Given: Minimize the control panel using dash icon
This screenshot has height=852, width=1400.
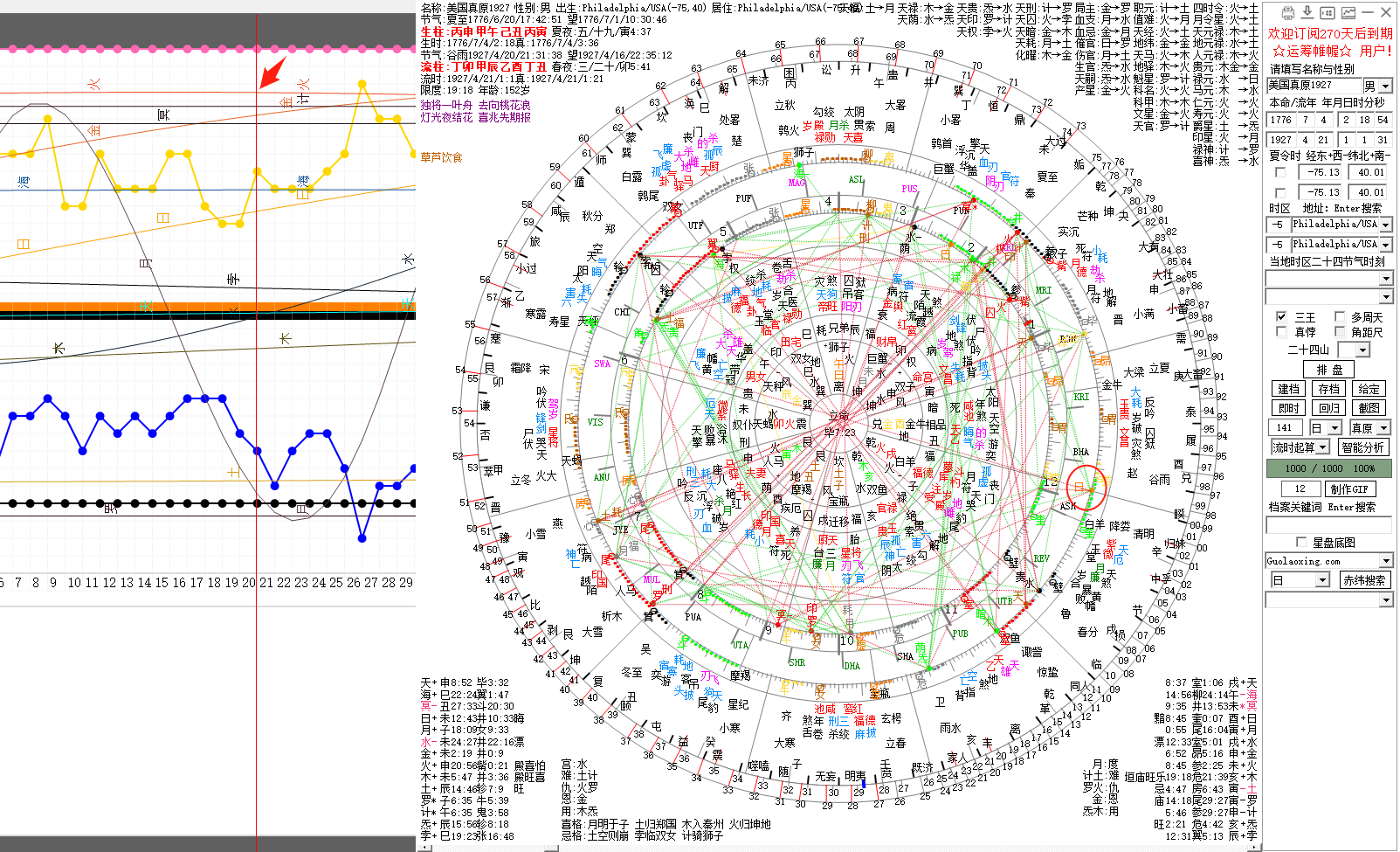Looking at the screenshot, I should (1368, 12).
